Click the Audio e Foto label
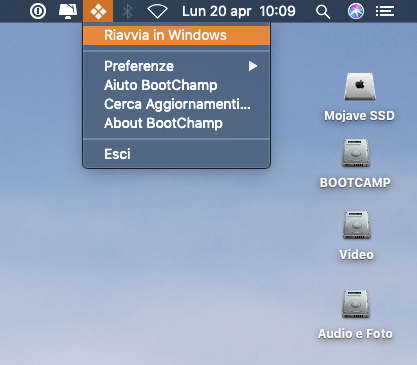The width and height of the screenshot is (417, 365). tap(355, 334)
